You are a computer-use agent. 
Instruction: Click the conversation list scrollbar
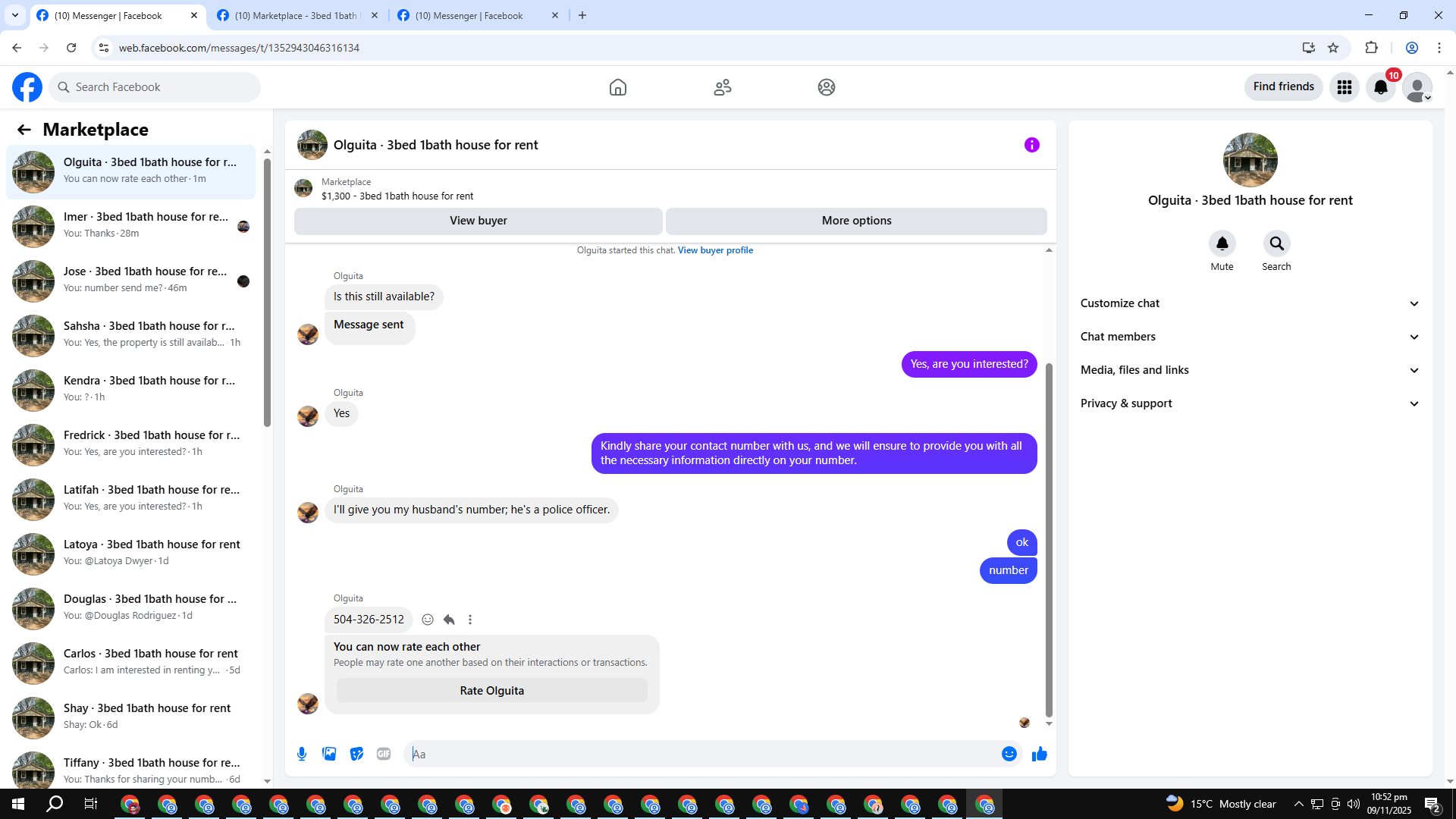click(x=267, y=292)
